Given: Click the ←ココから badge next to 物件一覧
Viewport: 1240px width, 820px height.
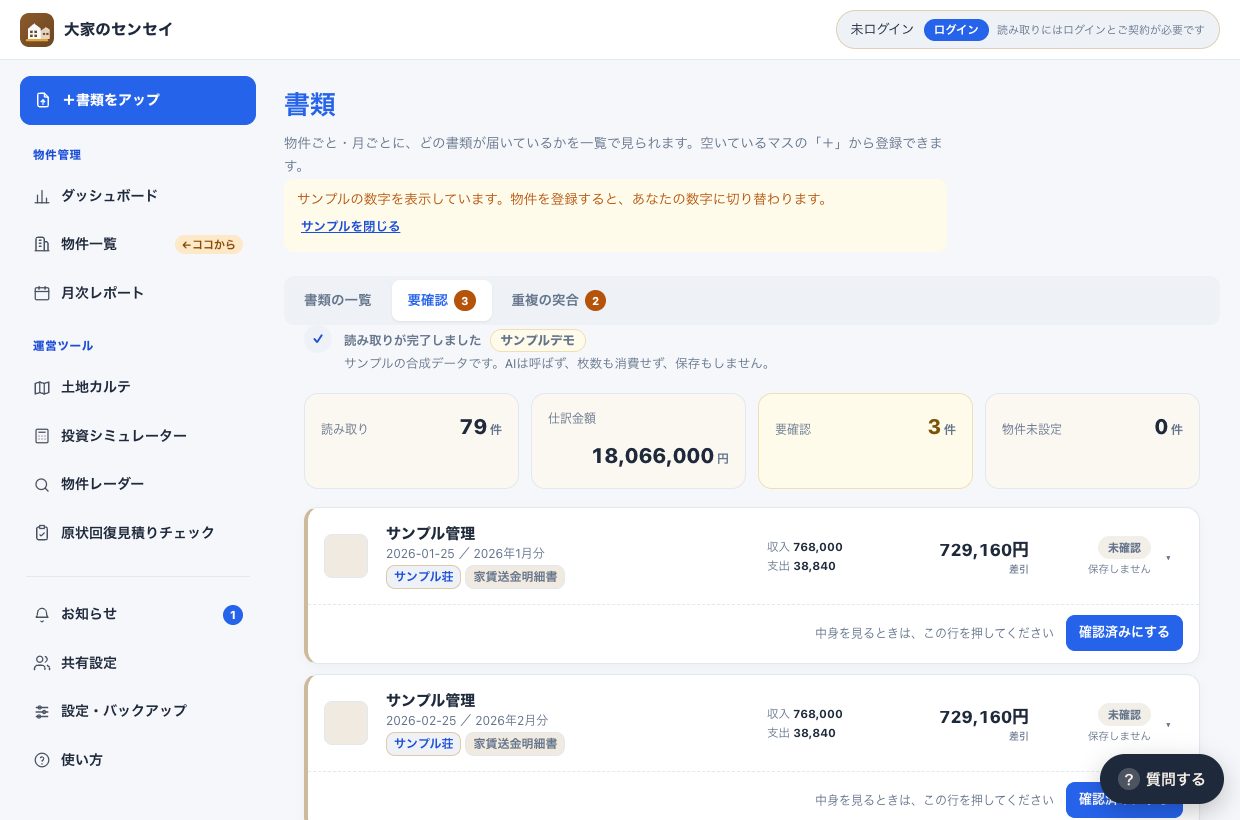Looking at the screenshot, I should click(209, 244).
